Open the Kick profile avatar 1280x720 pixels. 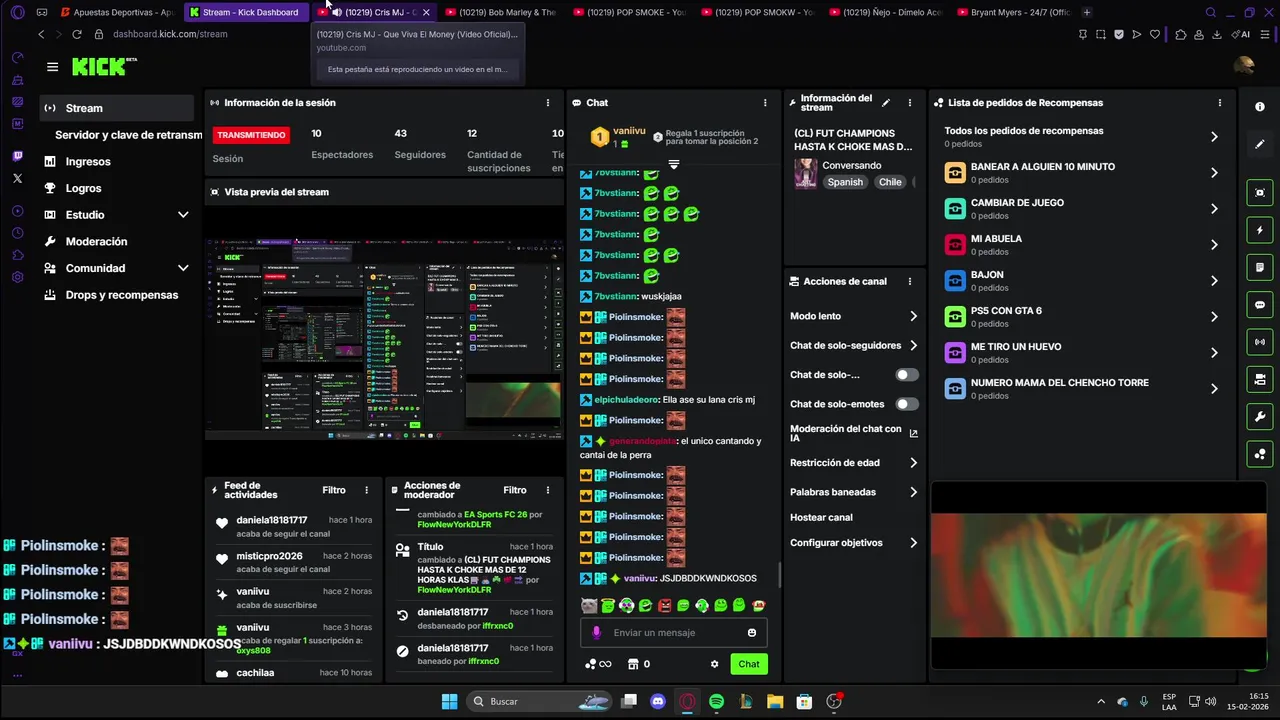[x=1243, y=66]
